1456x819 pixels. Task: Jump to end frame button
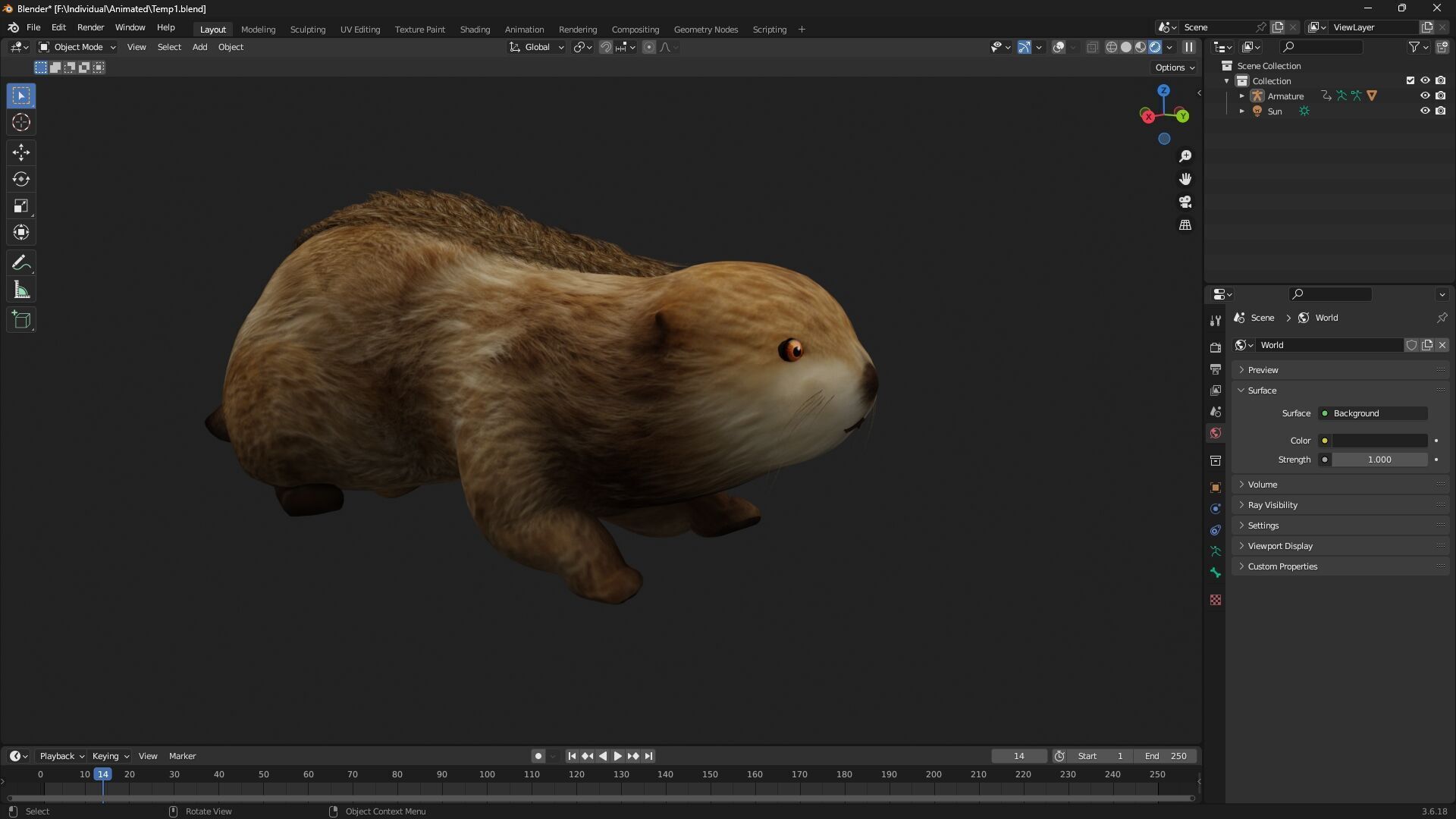pyautogui.click(x=648, y=756)
